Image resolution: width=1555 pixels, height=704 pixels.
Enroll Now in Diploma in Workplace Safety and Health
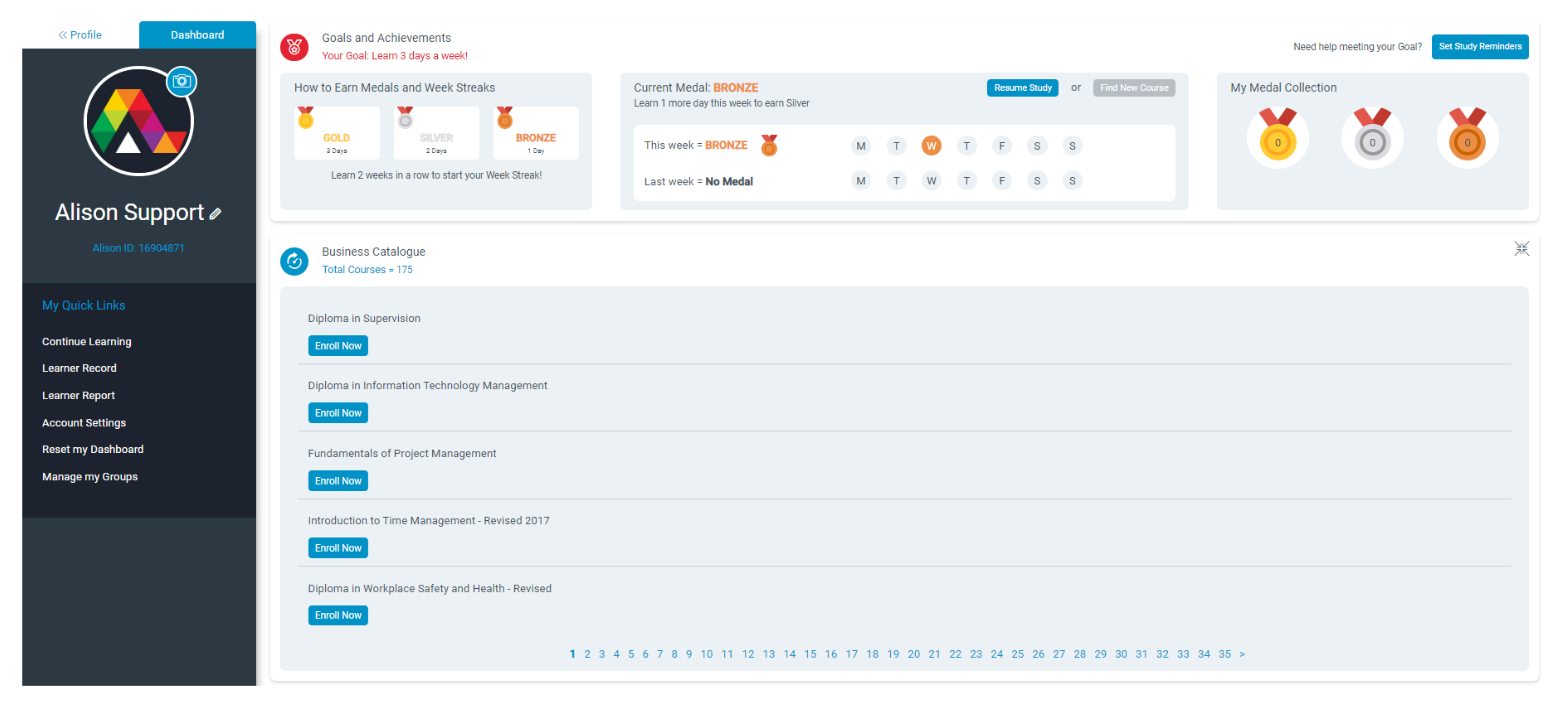[338, 615]
